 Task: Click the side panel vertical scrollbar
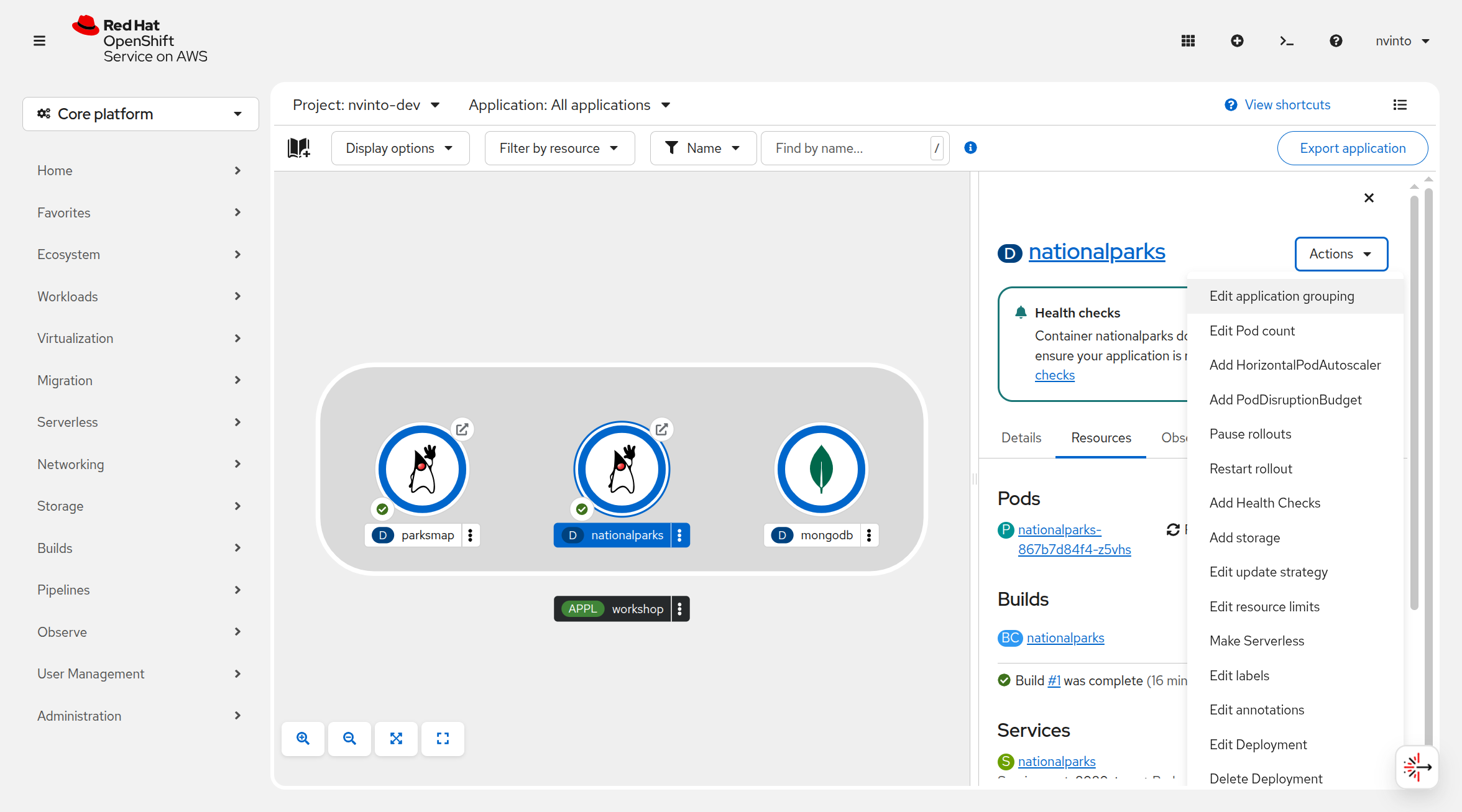[x=1414, y=403]
